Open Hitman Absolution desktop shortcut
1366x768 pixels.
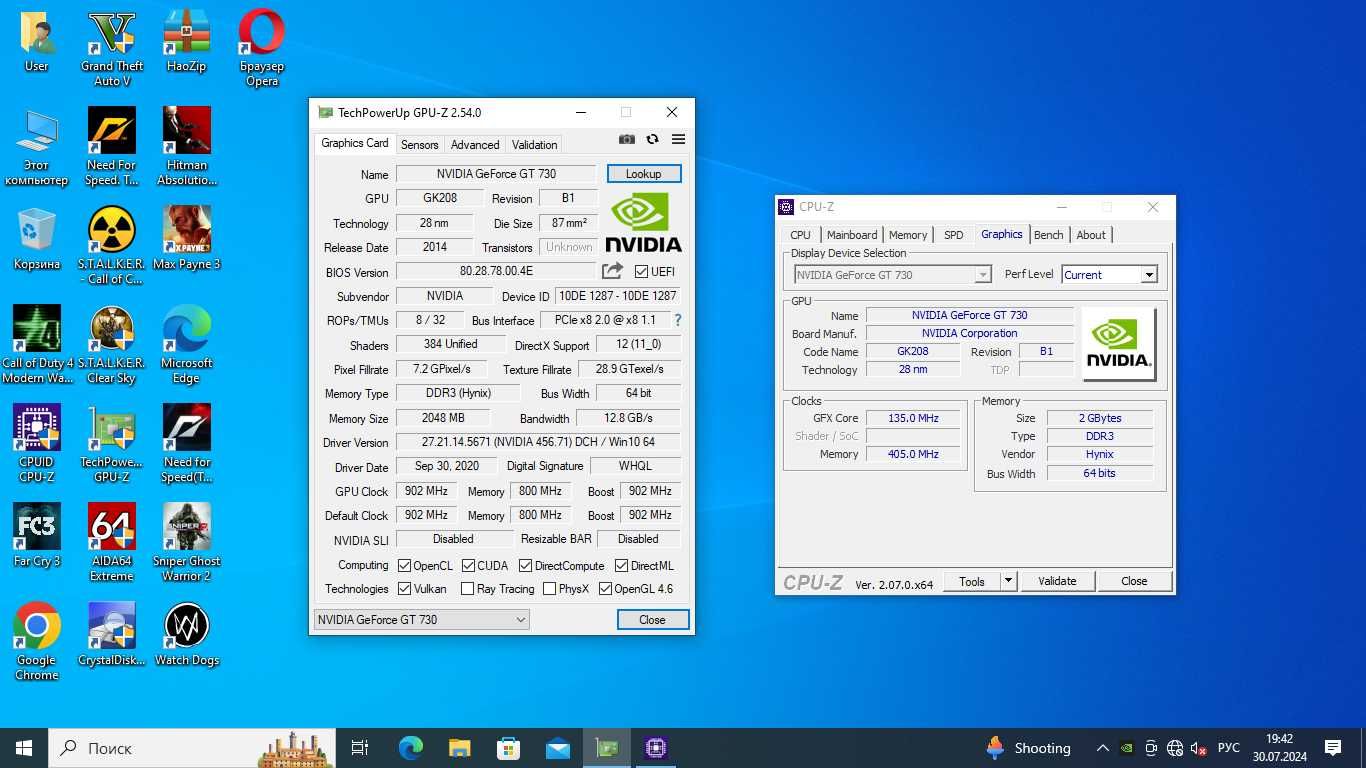point(186,147)
